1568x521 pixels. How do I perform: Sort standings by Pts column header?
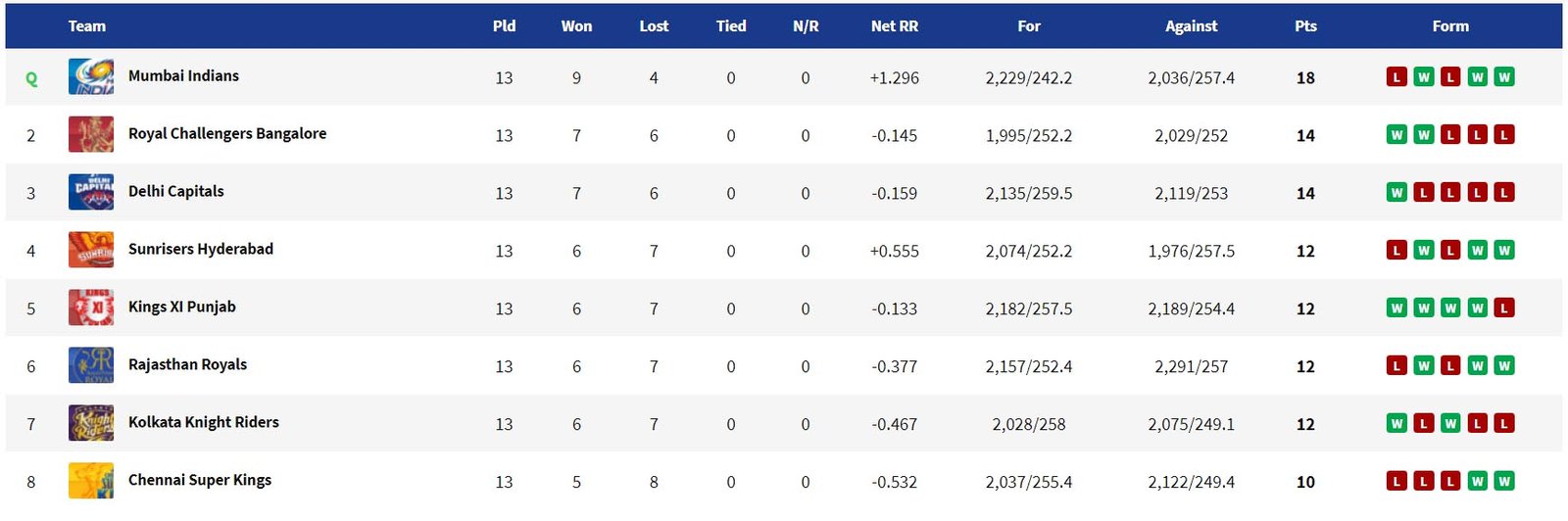click(x=1305, y=26)
